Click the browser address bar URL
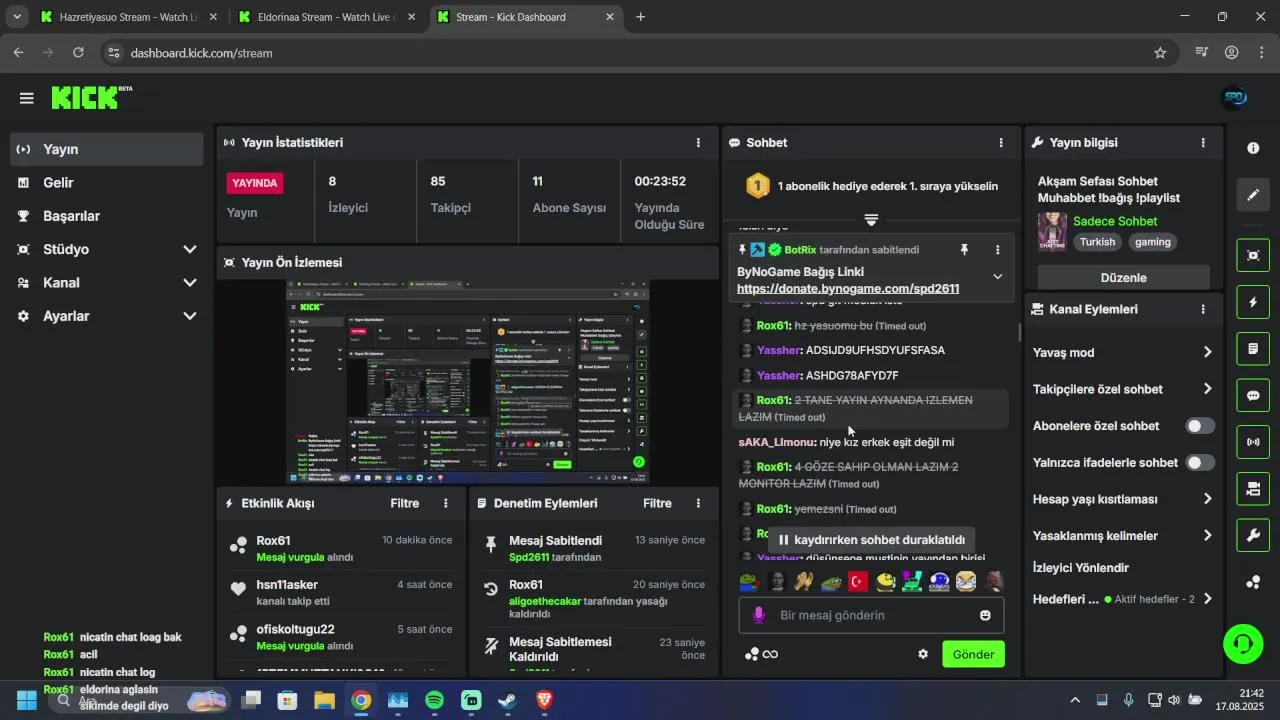 201,53
